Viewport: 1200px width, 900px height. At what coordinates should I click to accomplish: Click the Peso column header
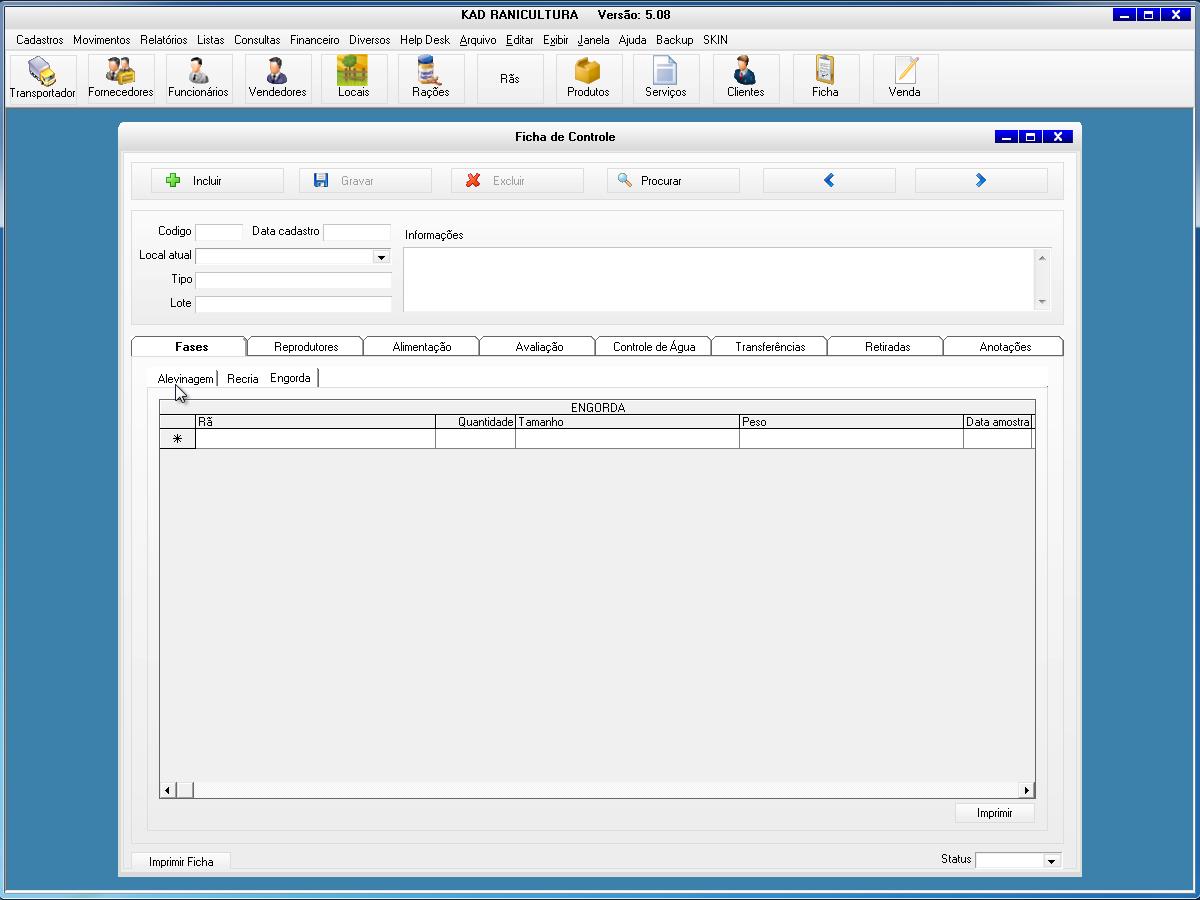click(x=852, y=422)
